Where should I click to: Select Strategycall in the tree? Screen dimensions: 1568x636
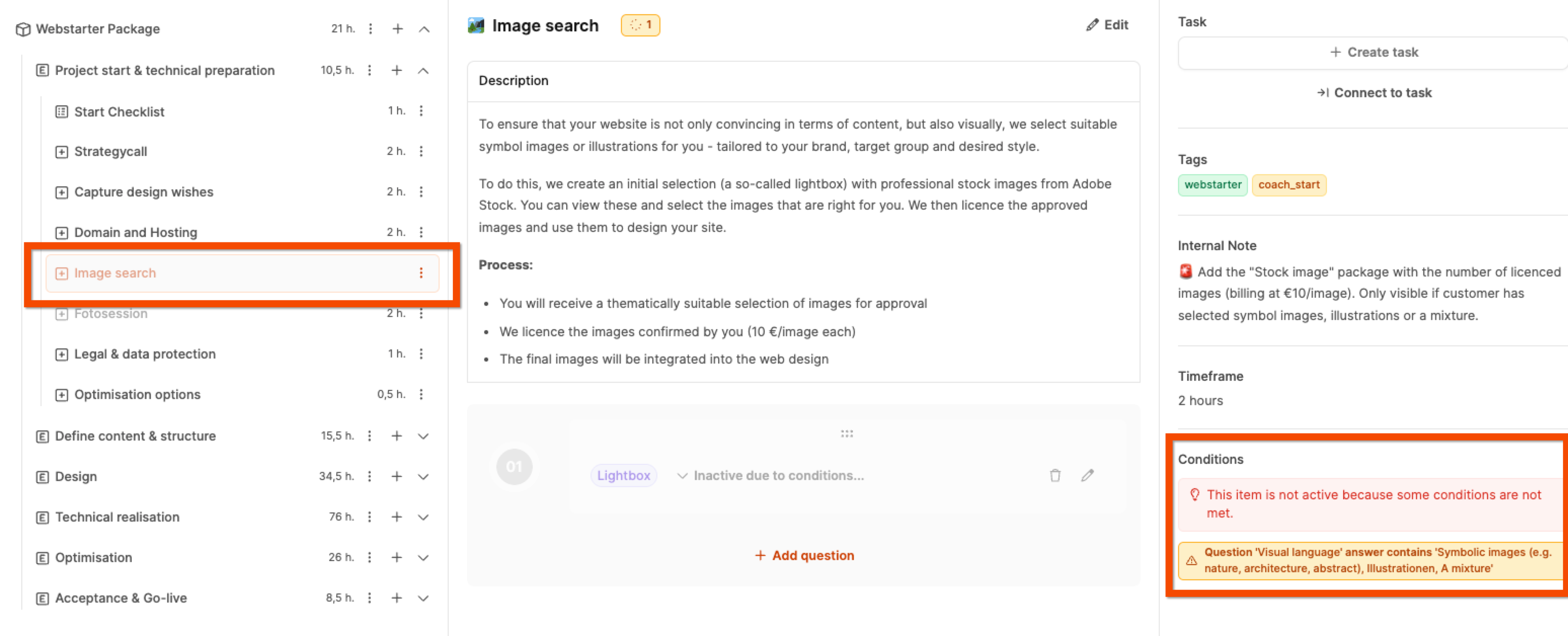110,151
